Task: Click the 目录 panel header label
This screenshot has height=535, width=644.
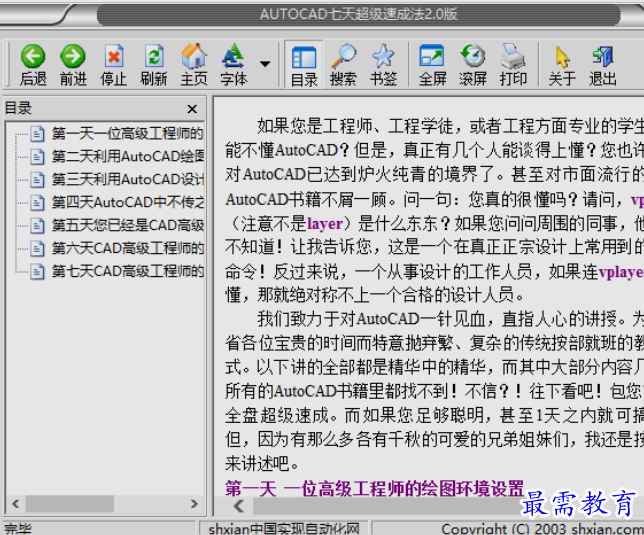Action: (x=18, y=108)
